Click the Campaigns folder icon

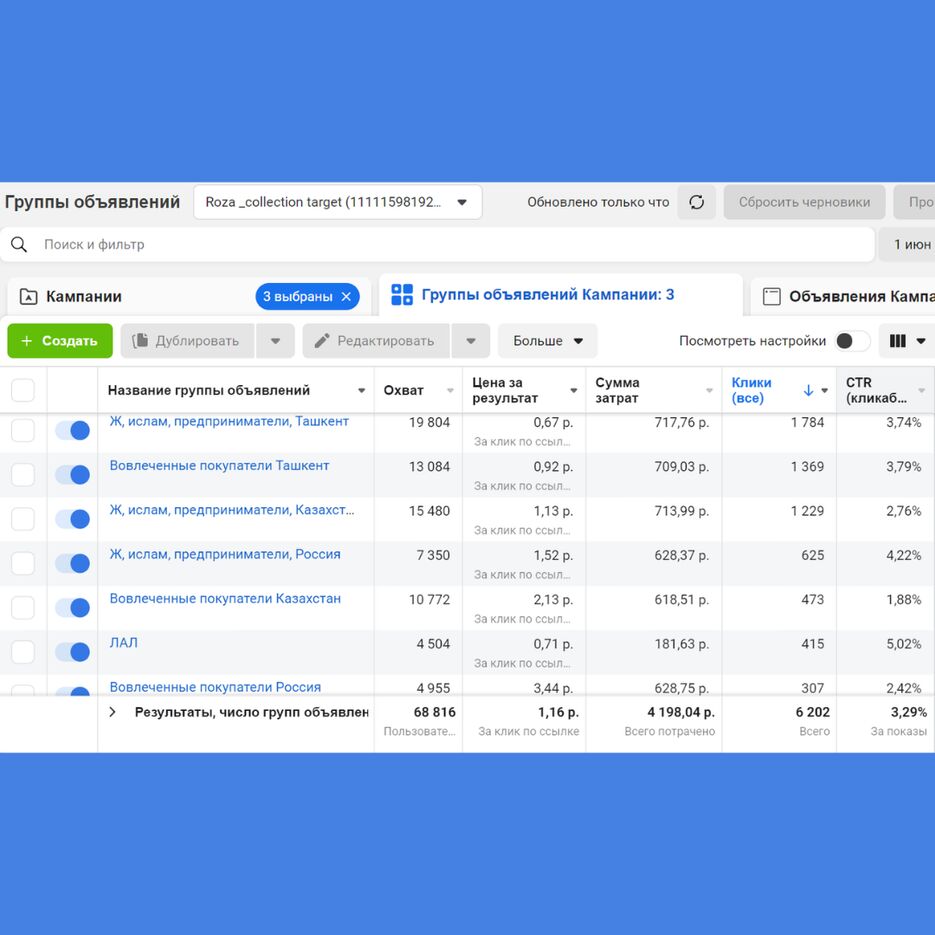click(29, 296)
